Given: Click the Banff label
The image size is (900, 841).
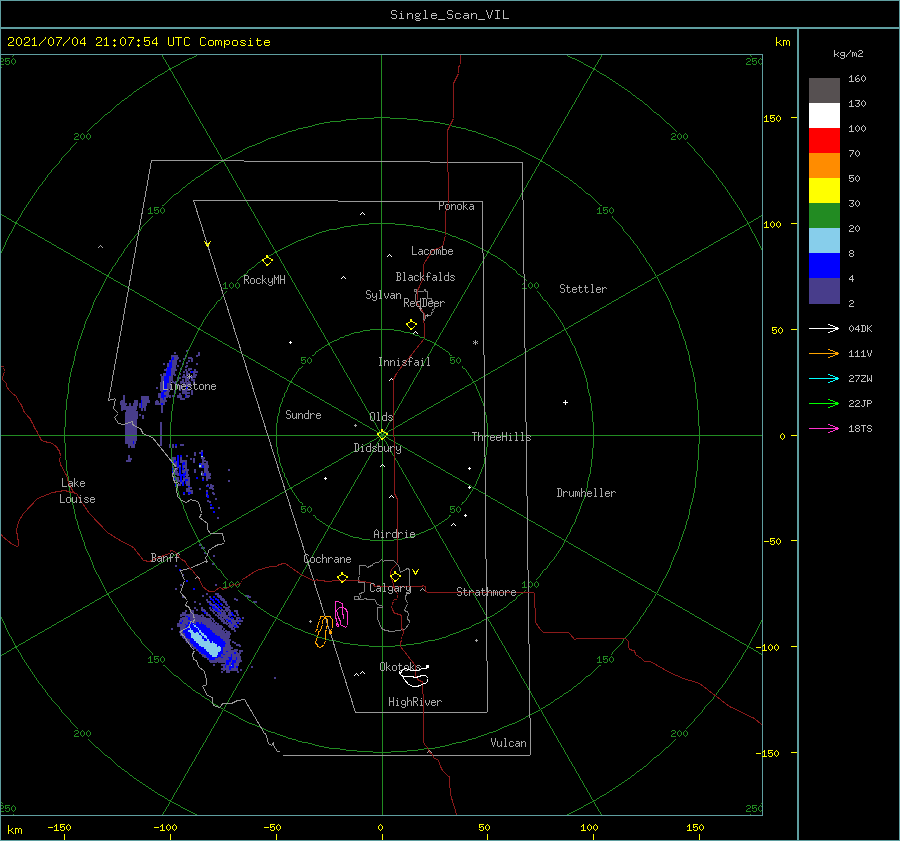Looking at the screenshot, I should (165, 557).
